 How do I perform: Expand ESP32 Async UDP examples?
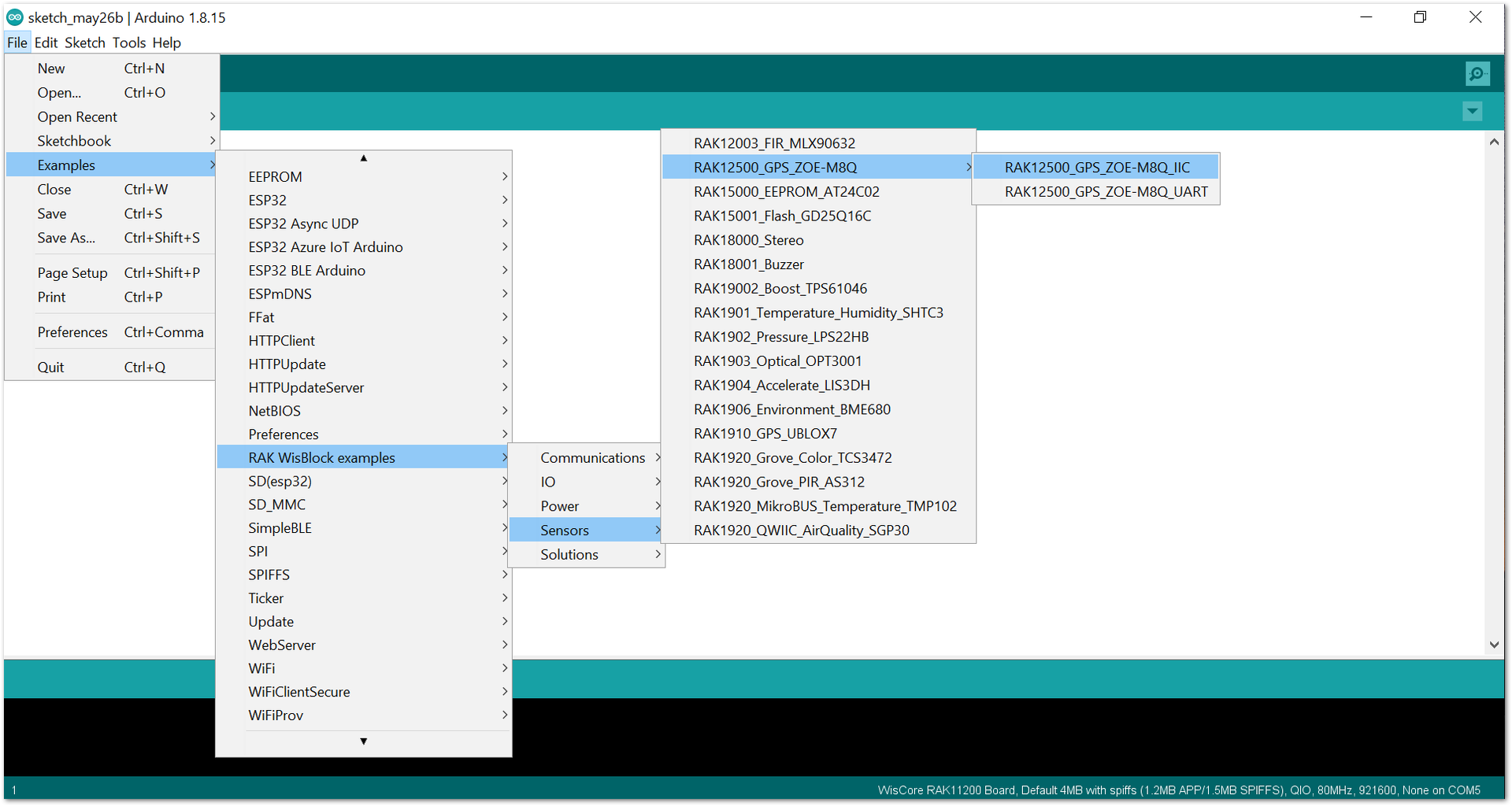[364, 224]
